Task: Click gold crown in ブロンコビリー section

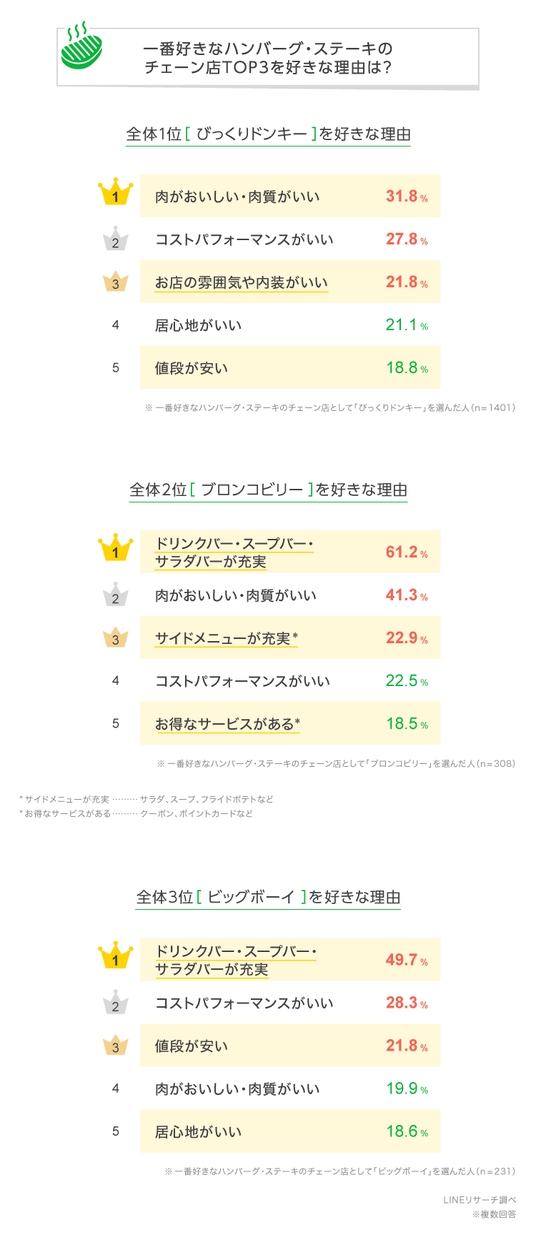Action: click(116, 548)
